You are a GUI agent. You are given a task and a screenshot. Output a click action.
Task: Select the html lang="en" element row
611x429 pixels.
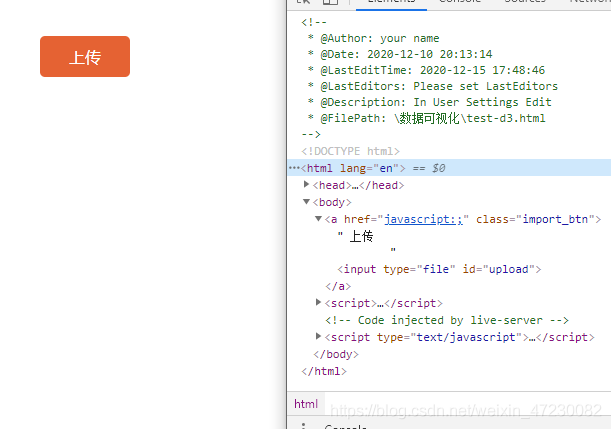pos(449,168)
